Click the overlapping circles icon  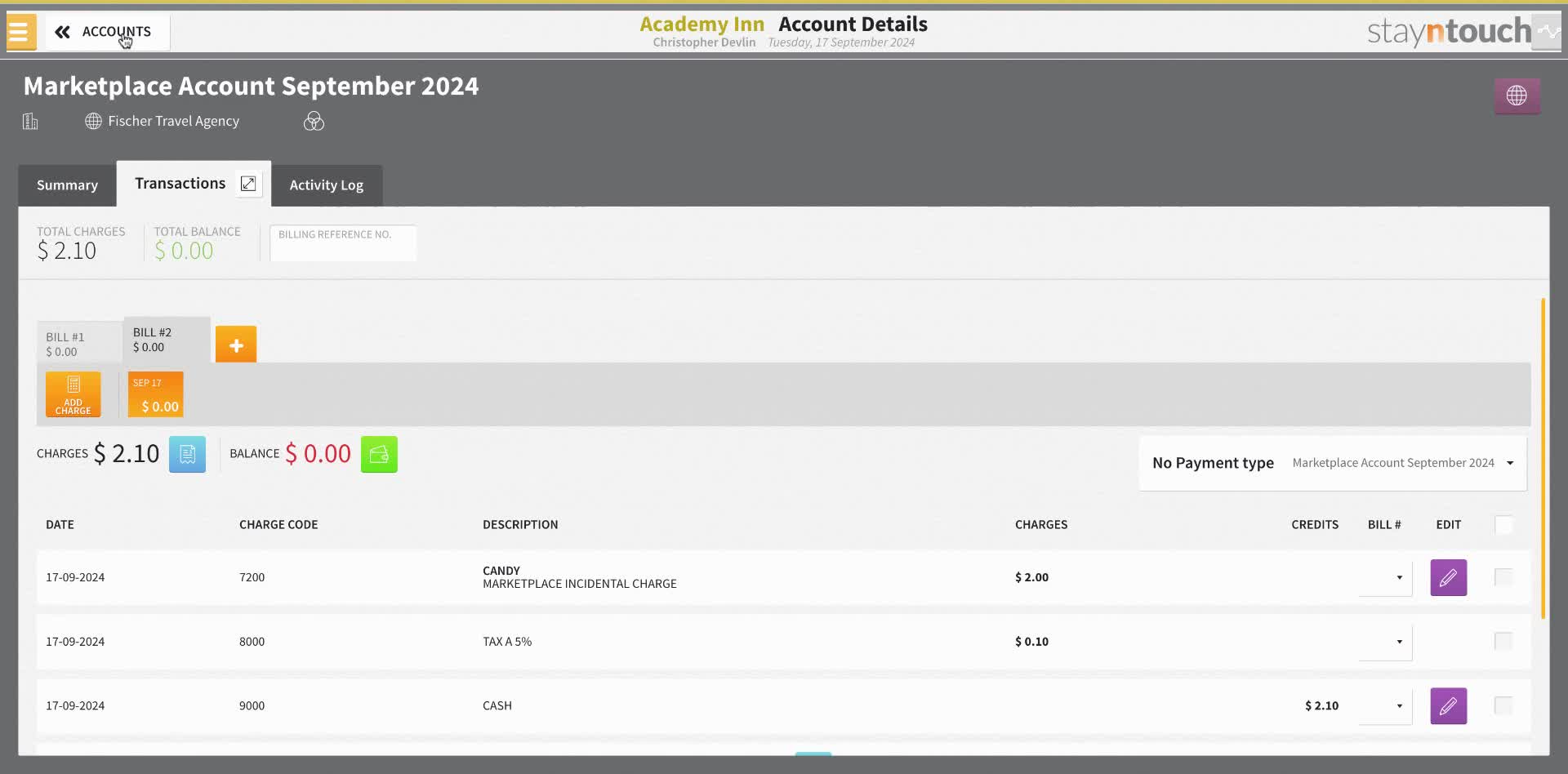[314, 122]
